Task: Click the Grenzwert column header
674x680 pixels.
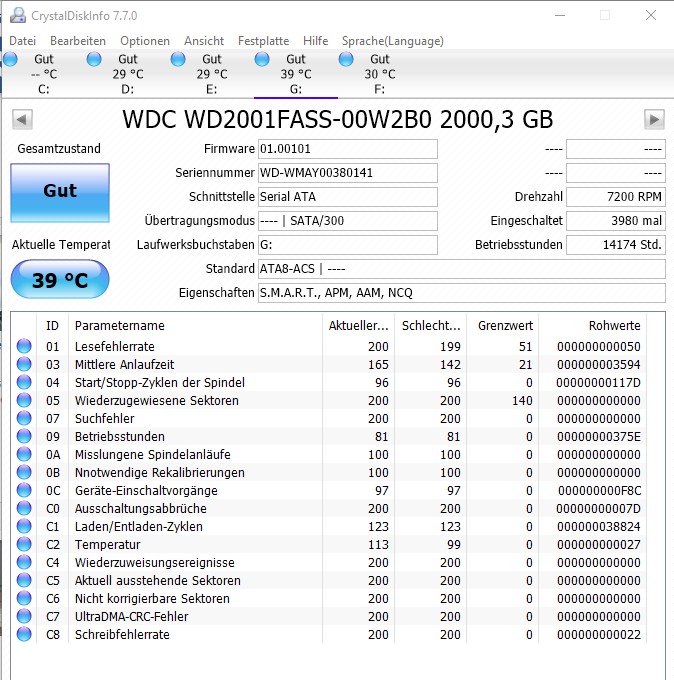Action: click(503, 325)
